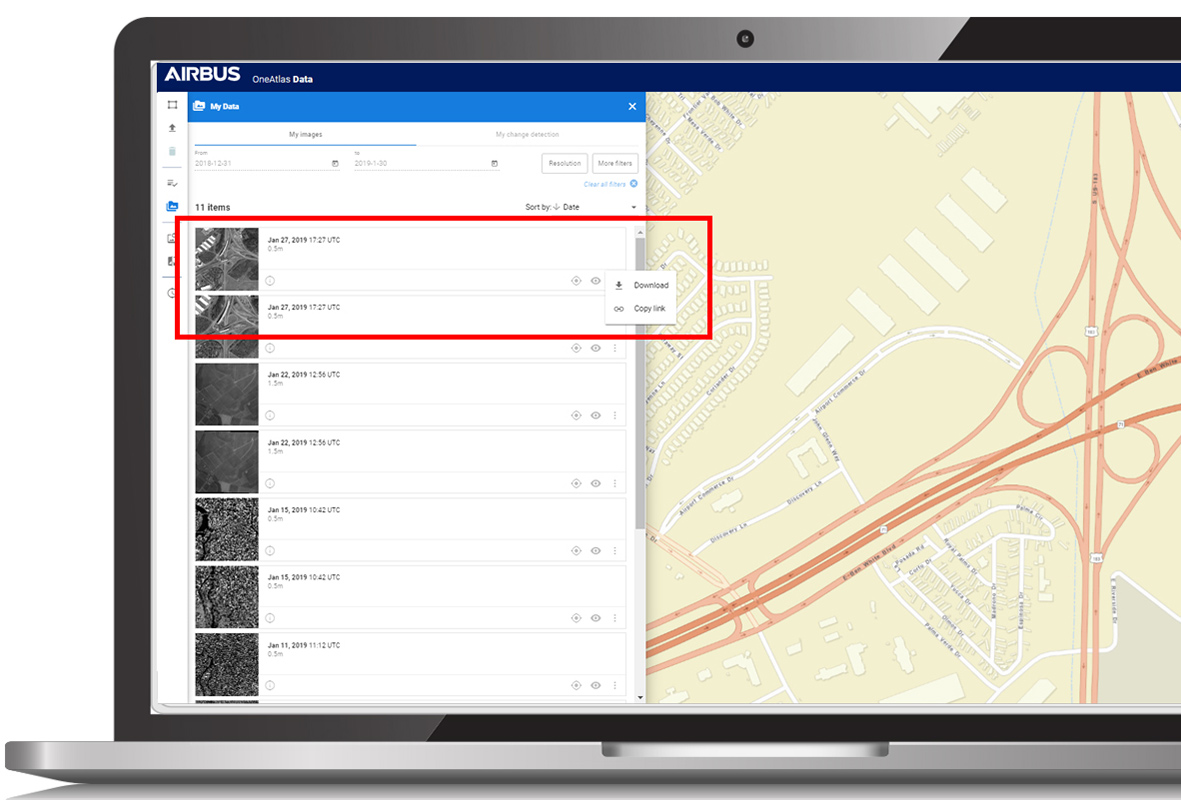Open the checklist icon in left sidebar

pyautogui.click(x=172, y=183)
